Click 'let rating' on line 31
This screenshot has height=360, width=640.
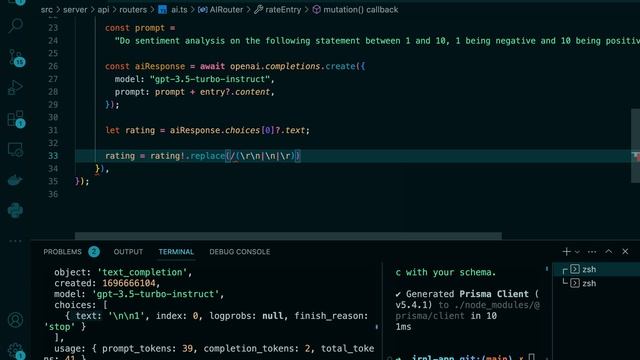pos(130,130)
